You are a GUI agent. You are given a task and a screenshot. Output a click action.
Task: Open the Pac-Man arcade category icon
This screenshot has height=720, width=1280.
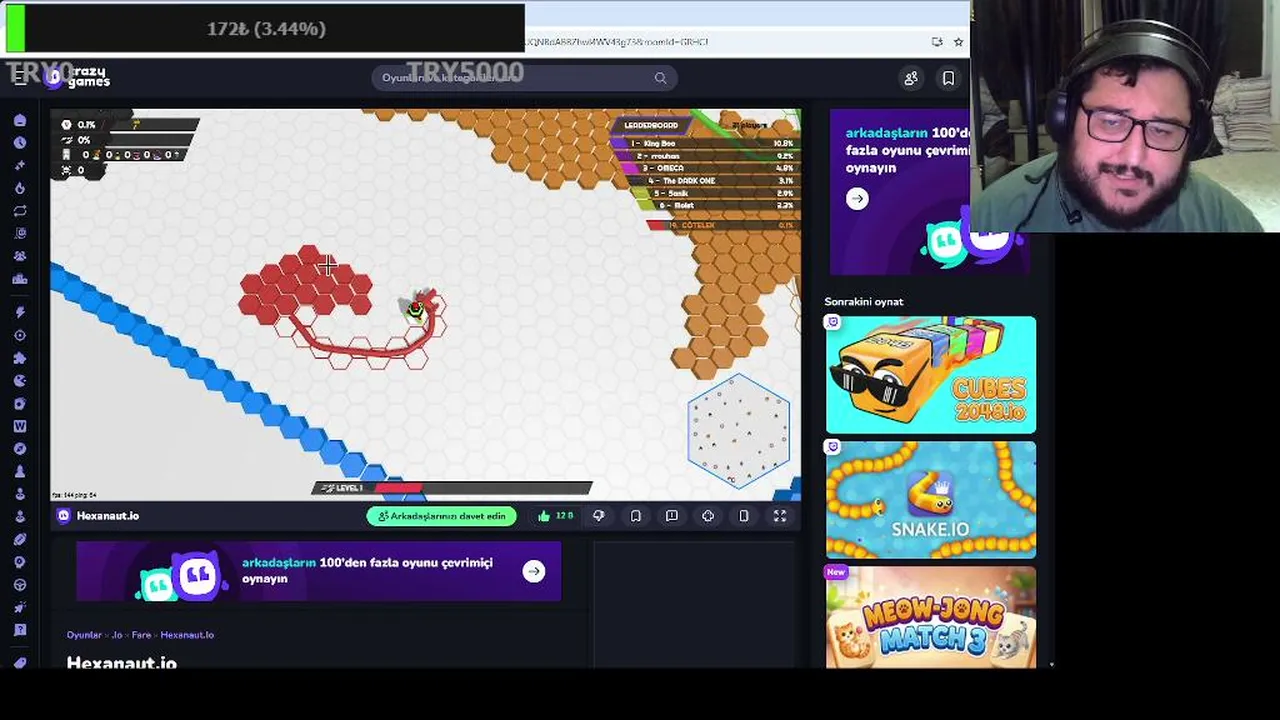20,381
